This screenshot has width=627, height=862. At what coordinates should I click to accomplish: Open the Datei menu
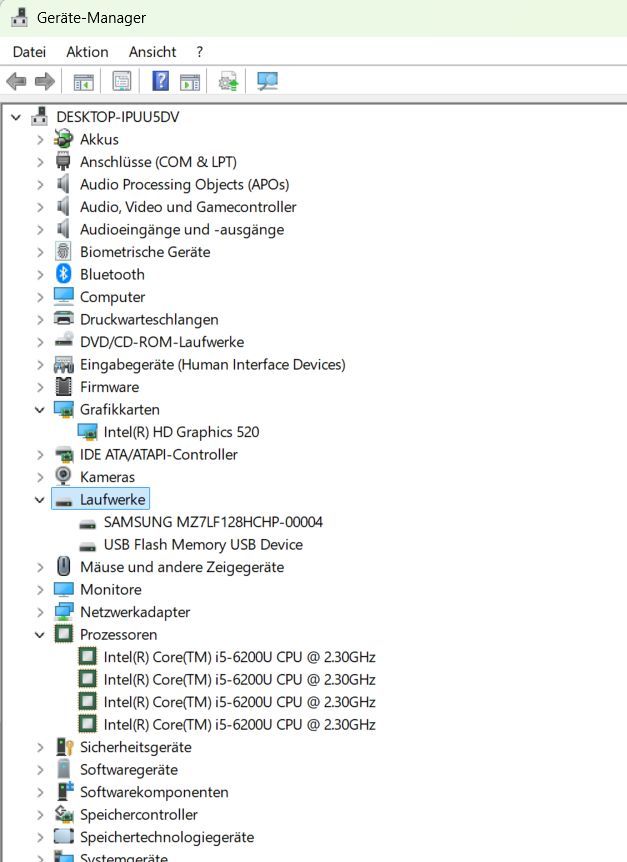coord(29,51)
